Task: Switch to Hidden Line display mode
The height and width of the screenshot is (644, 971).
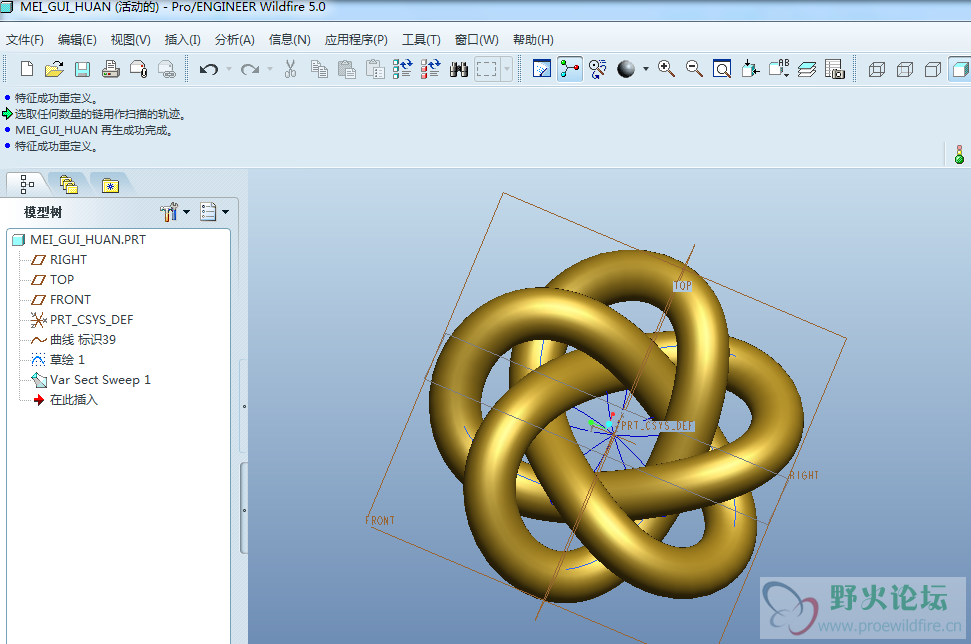Action: 905,69
